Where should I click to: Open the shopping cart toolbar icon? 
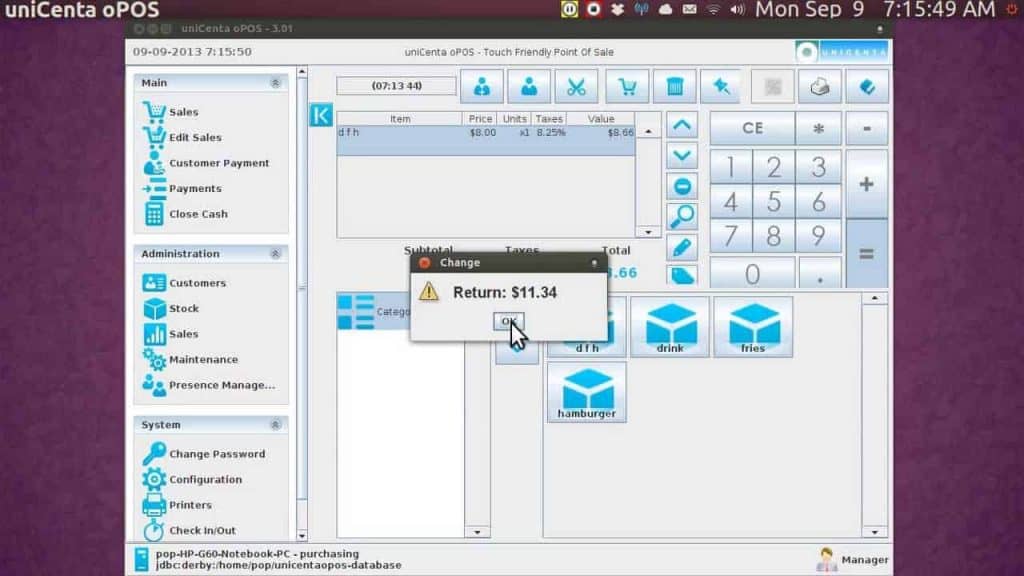coord(627,86)
